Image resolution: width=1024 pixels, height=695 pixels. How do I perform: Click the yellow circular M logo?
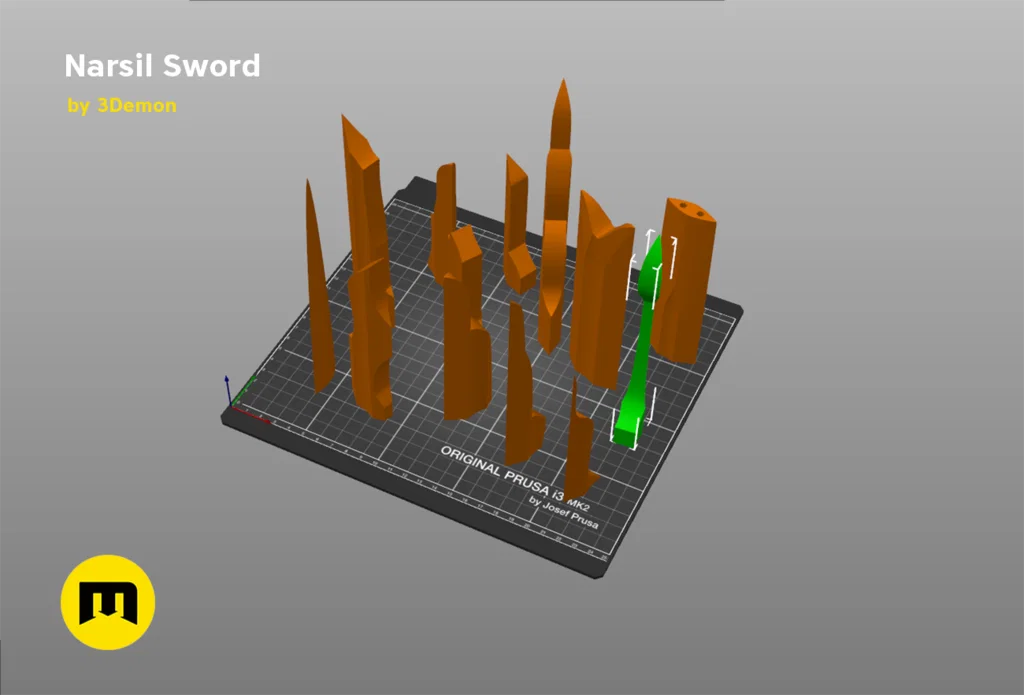(x=108, y=602)
